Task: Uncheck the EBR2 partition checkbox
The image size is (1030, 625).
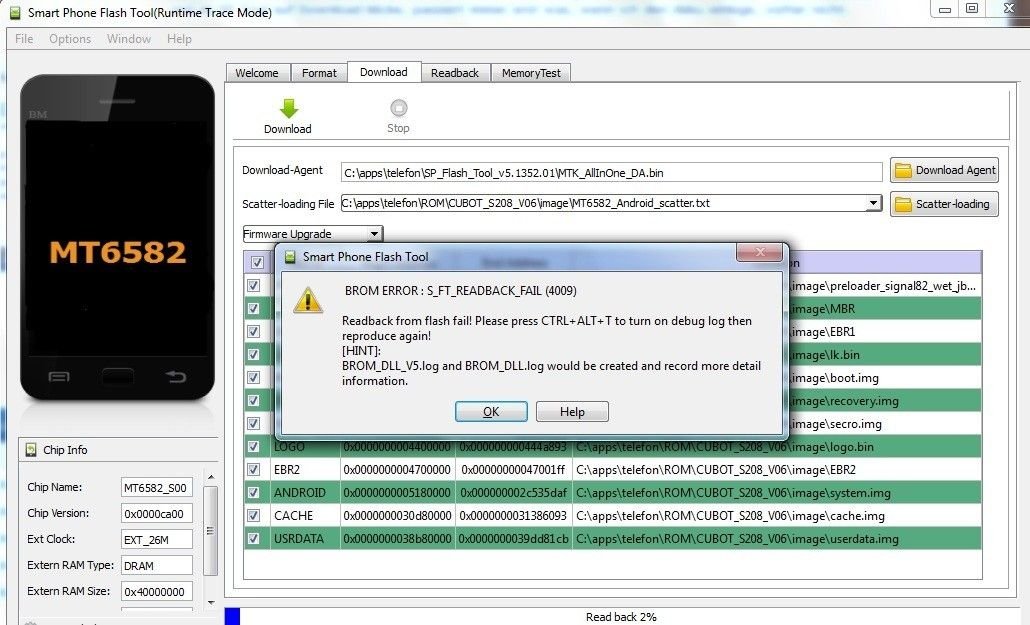Action: (254, 470)
